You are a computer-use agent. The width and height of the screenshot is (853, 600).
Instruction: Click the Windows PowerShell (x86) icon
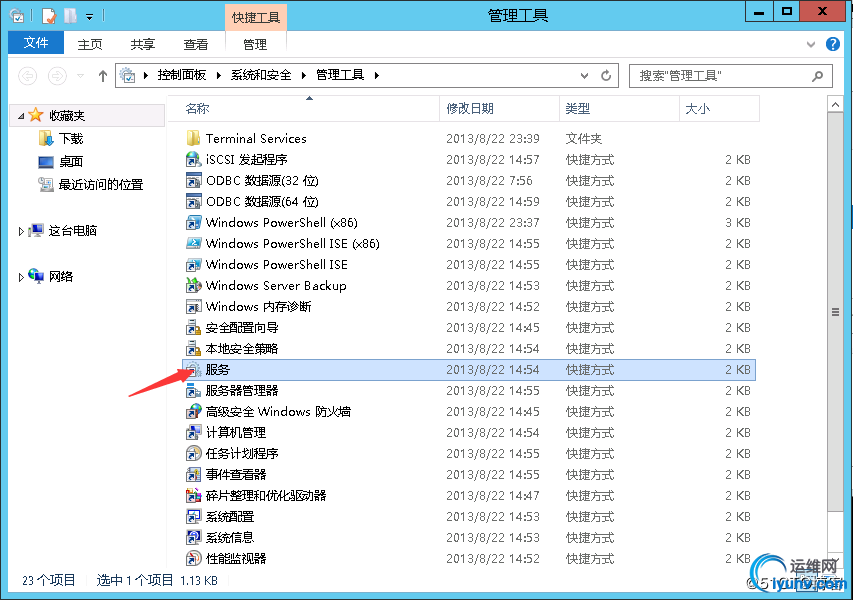193,222
